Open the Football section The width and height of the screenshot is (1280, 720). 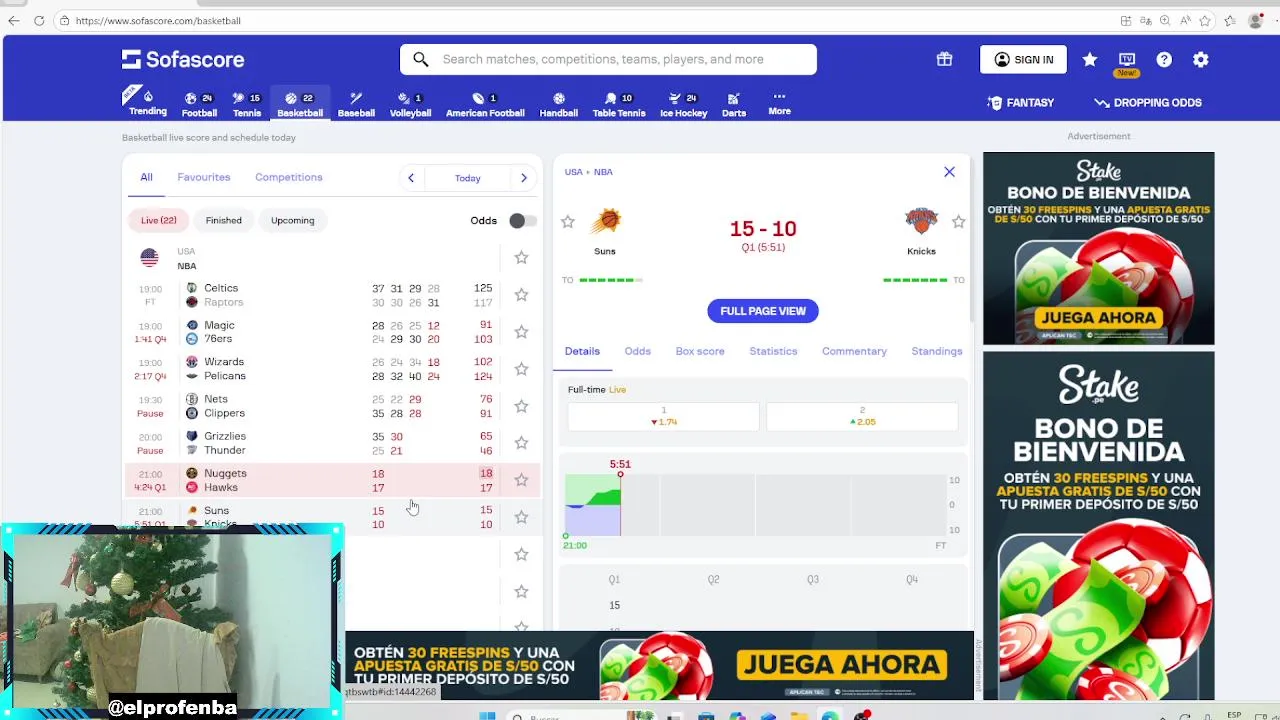[x=199, y=104]
